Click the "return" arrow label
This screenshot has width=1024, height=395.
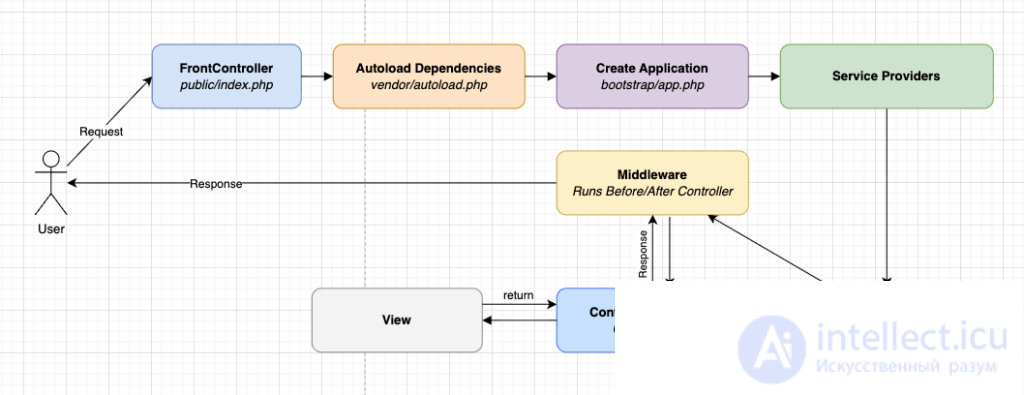(518, 295)
